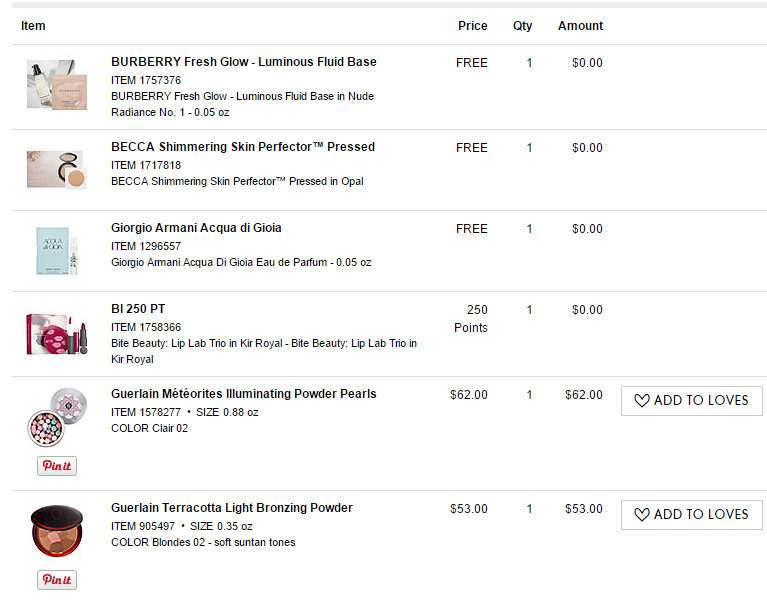Click the BURBERRY Fresh Glow product thumbnail
767x611 pixels.
[57, 85]
